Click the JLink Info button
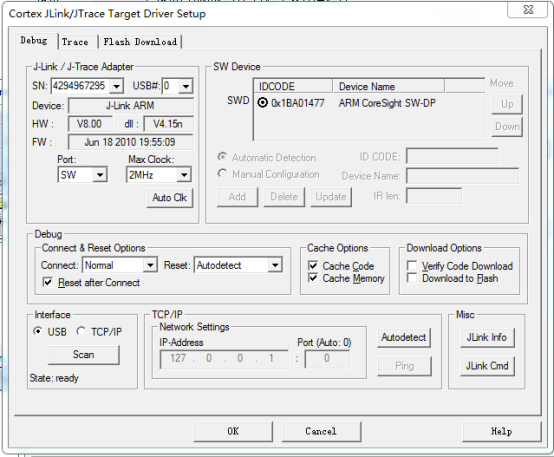Viewport: 554px width, 457px height. pyautogui.click(x=487, y=338)
